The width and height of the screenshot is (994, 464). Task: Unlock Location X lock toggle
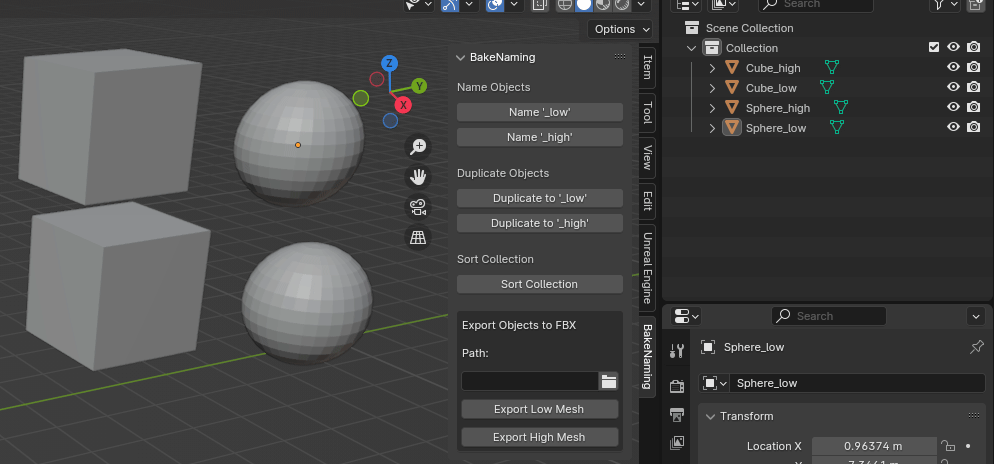(948, 446)
